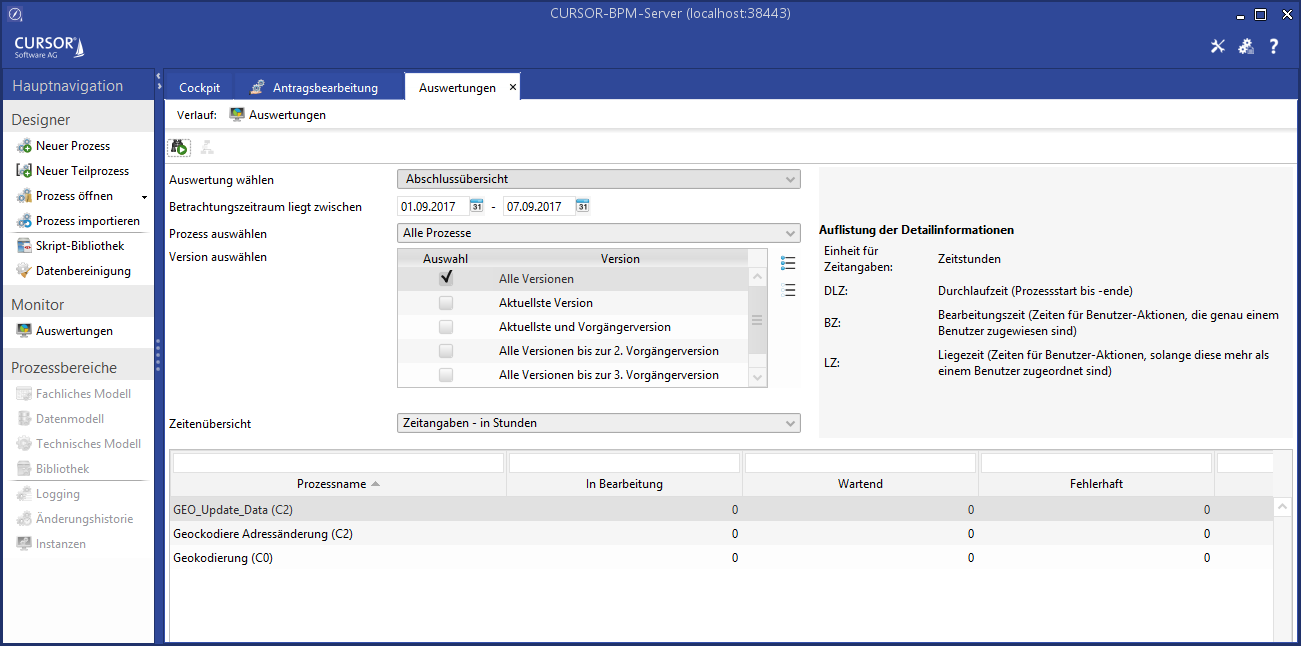This screenshot has width=1301, height=646.
Task: Click the puzzle pieces icon in header
Action: [1246, 47]
